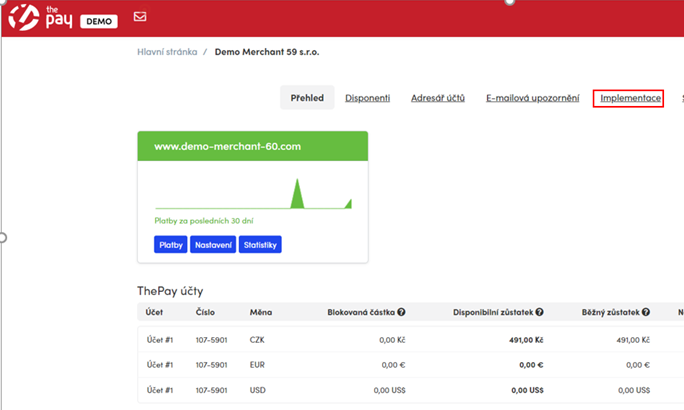The image size is (684, 410).
Task: Follow the Hlavní stránka breadcrumb link
Action: (166, 51)
